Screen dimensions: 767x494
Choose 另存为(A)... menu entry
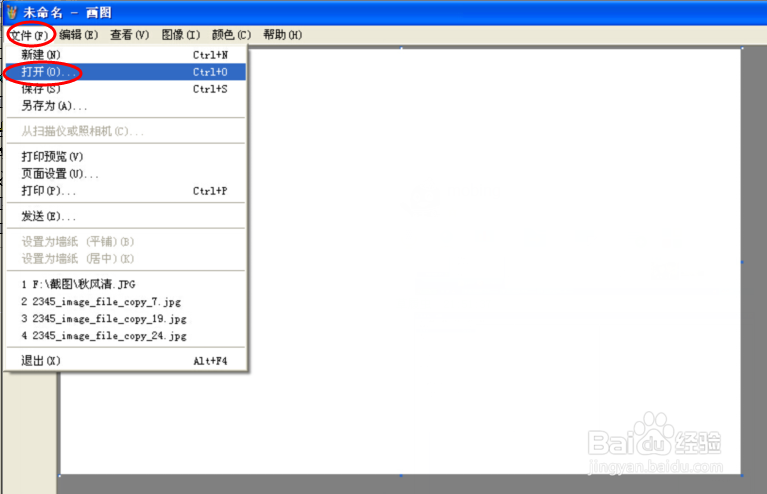tap(126, 106)
